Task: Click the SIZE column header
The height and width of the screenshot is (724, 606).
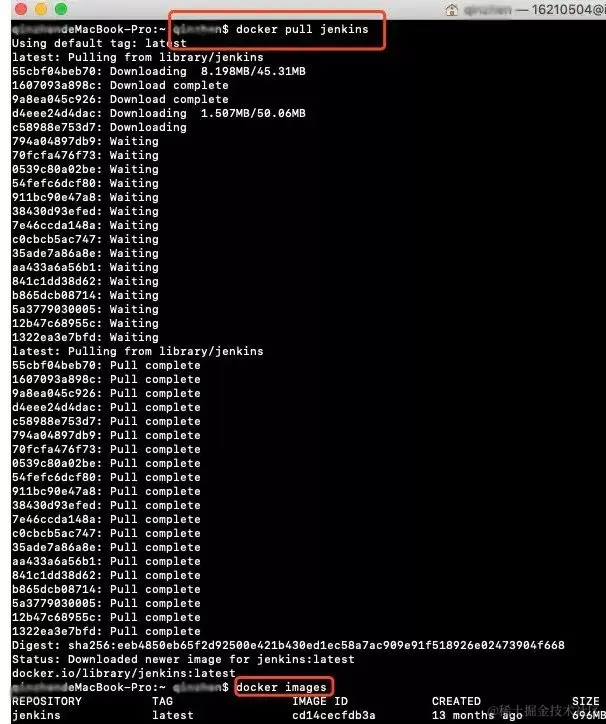Action: pos(586,701)
